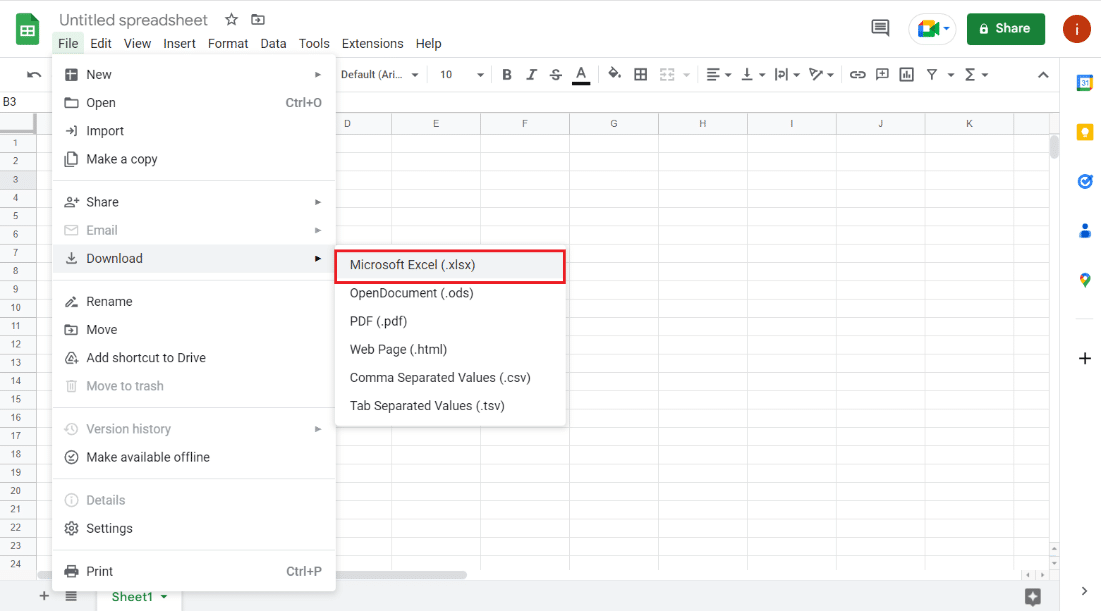Open the Edit menu

point(101,44)
